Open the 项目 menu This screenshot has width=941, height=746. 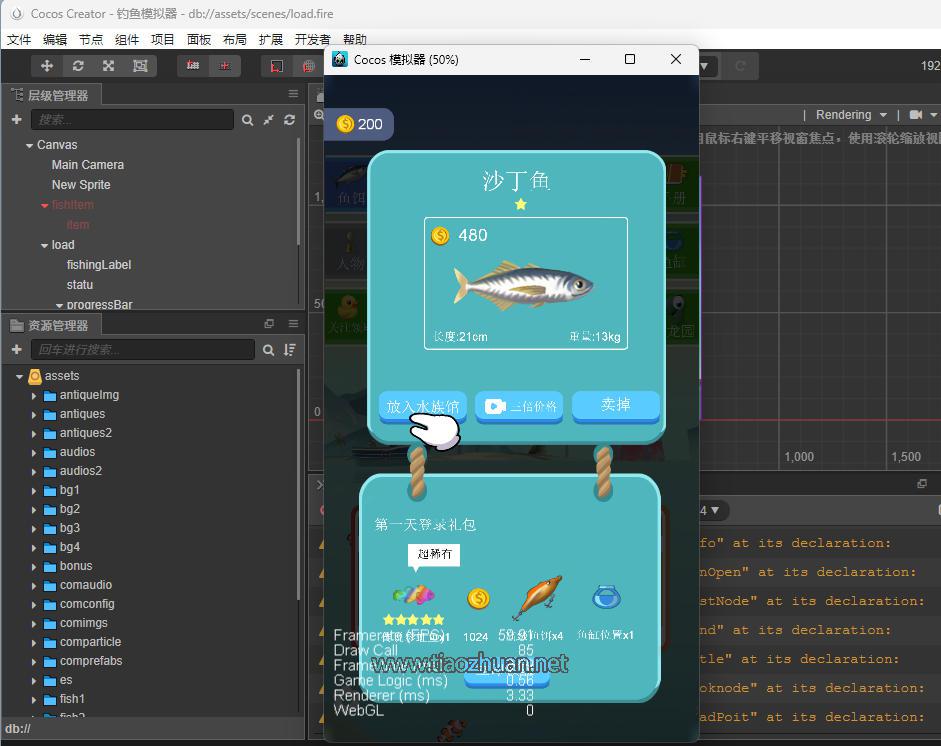pos(162,40)
